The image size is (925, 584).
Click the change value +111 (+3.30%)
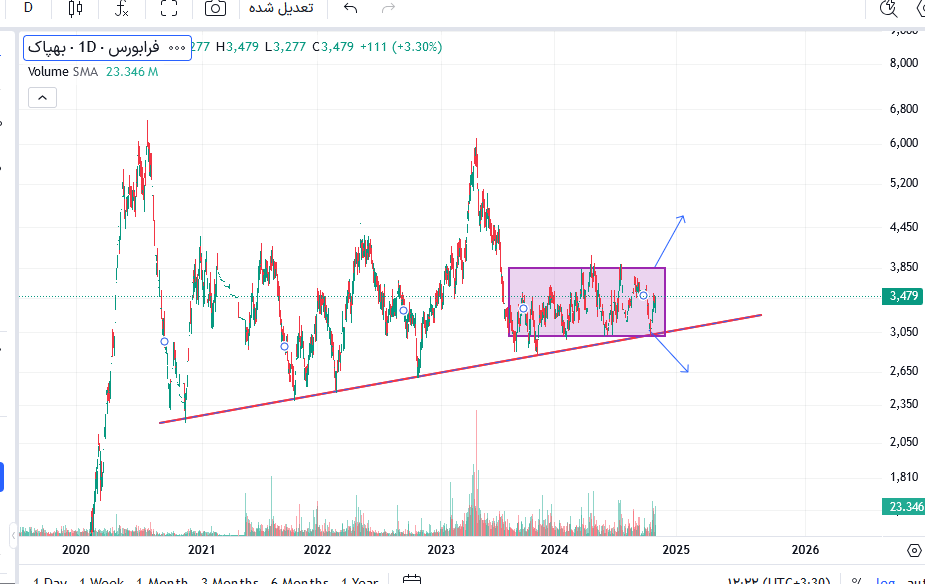click(x=401, y=47)
